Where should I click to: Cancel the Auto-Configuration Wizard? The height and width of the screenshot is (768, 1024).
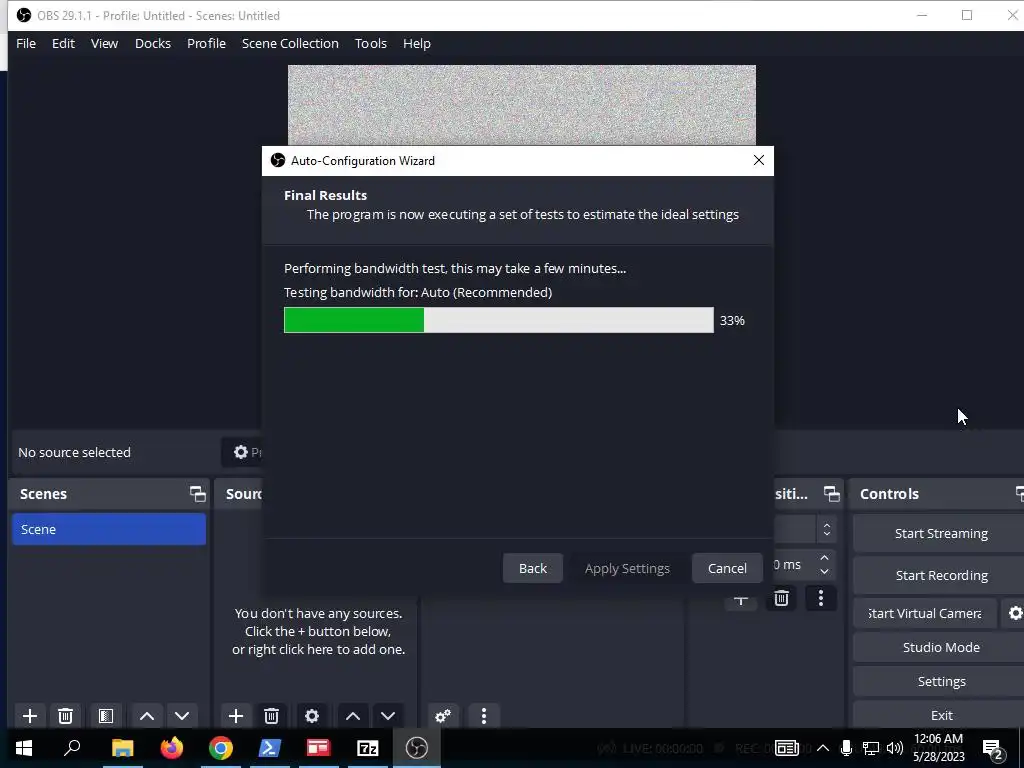pyautogui.click(x=727, y=568)
